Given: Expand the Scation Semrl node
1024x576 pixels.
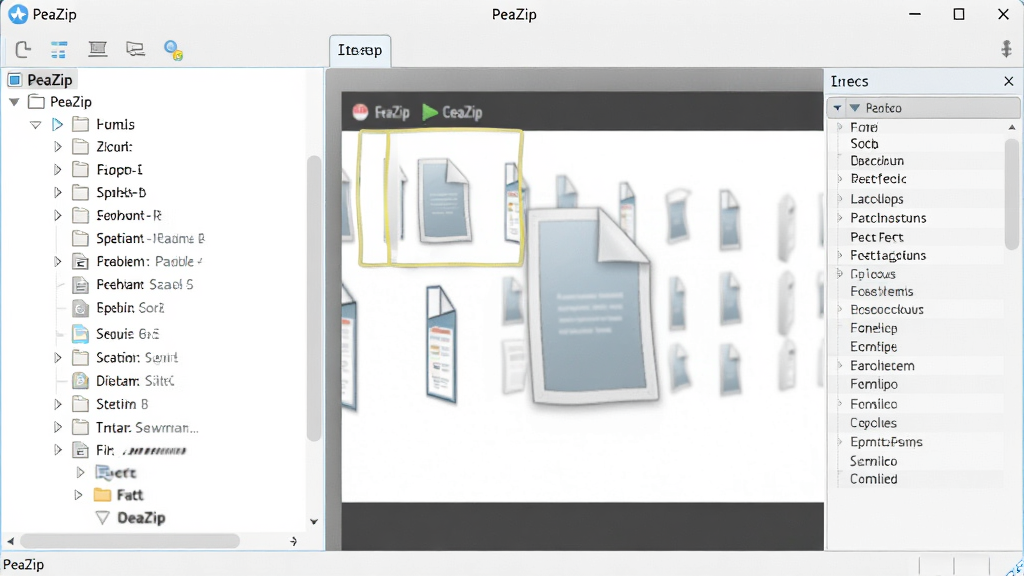Looking at the screenshot, I should (57, 358).
